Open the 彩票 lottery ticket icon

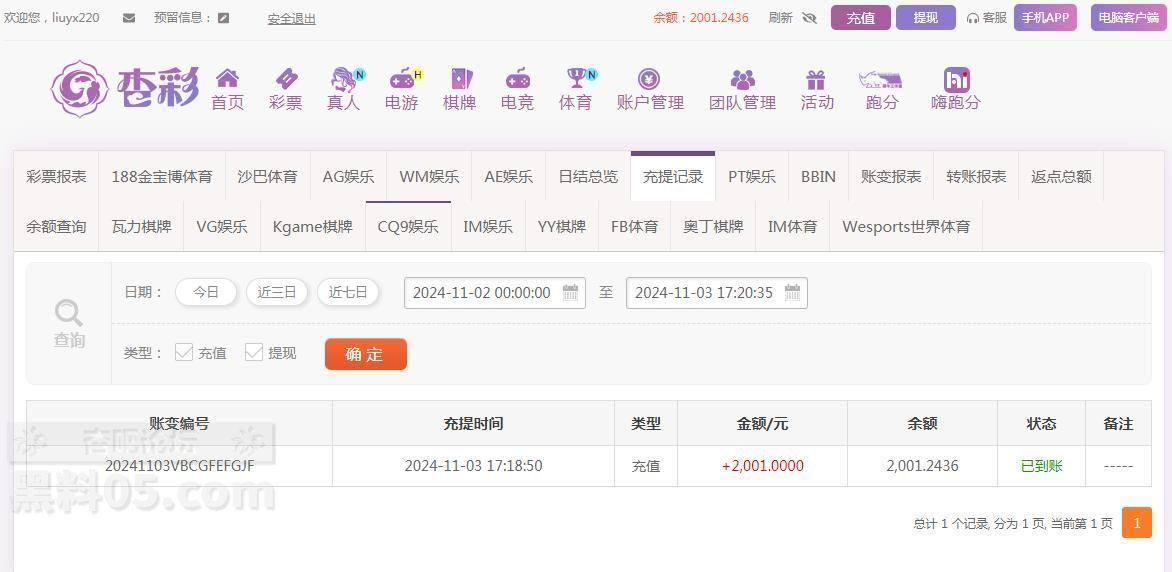coord(286,78)
